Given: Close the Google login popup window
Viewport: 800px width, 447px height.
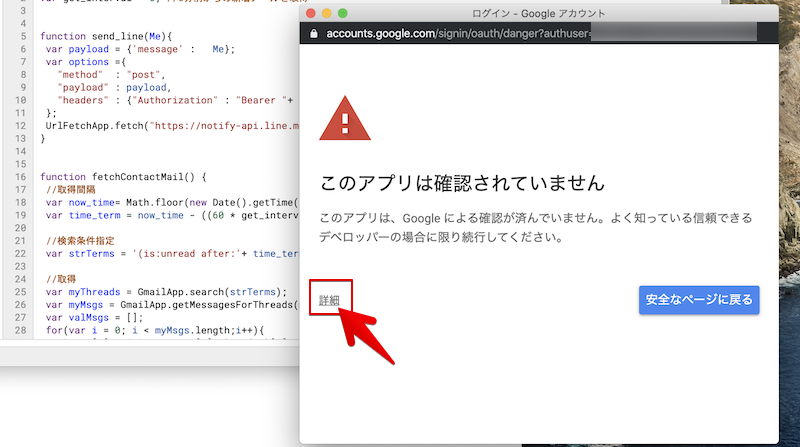Looking at the screenshot, I should pos(311,14).
